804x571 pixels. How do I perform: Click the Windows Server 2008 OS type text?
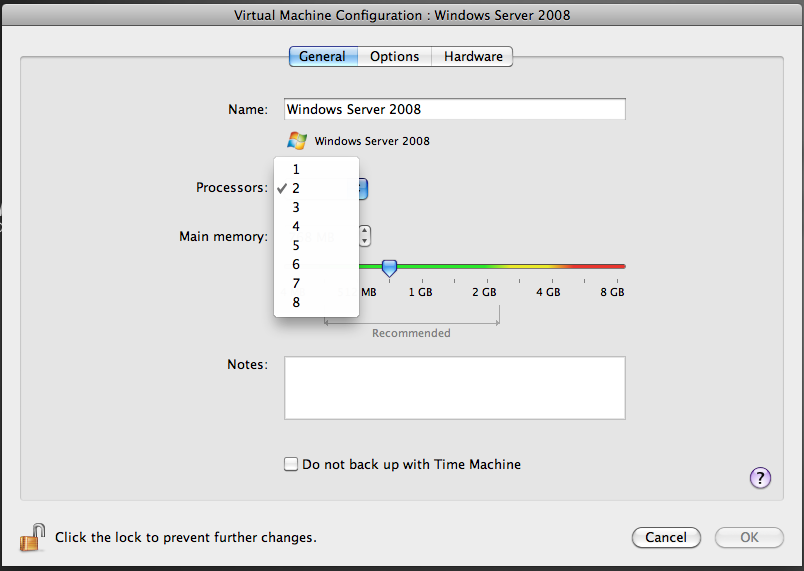pyautogui.click(x=372, y=141)
